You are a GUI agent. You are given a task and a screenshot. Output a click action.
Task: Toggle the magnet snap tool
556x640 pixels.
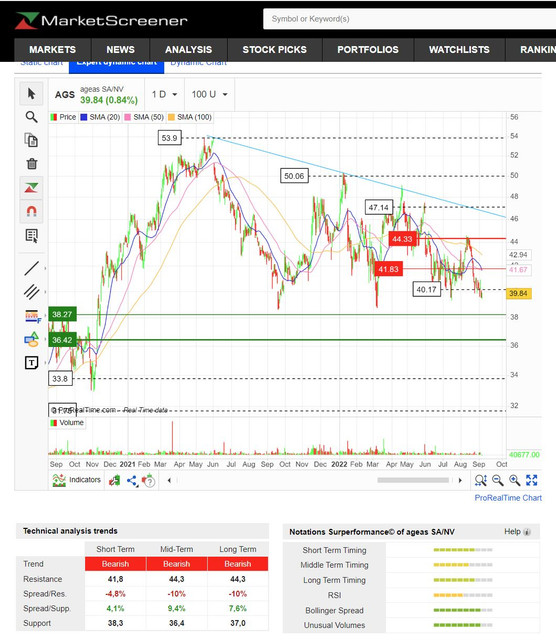(x=31, y=211)
